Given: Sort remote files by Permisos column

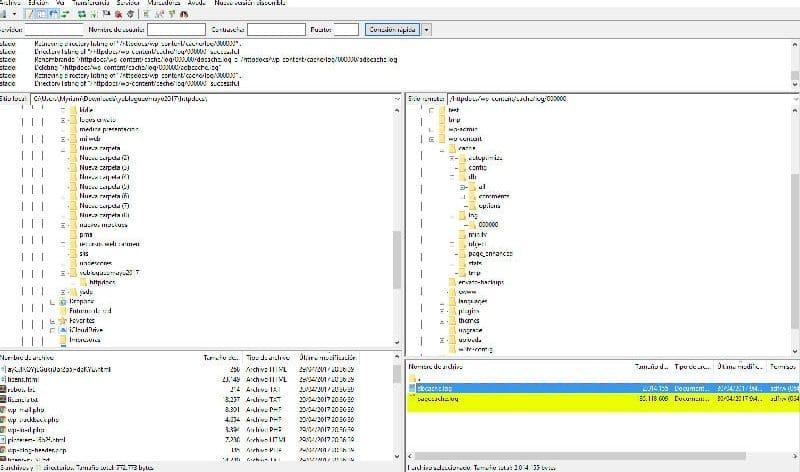Looking at the screenshot, I should pyautogui.click(x=783, y=366).
